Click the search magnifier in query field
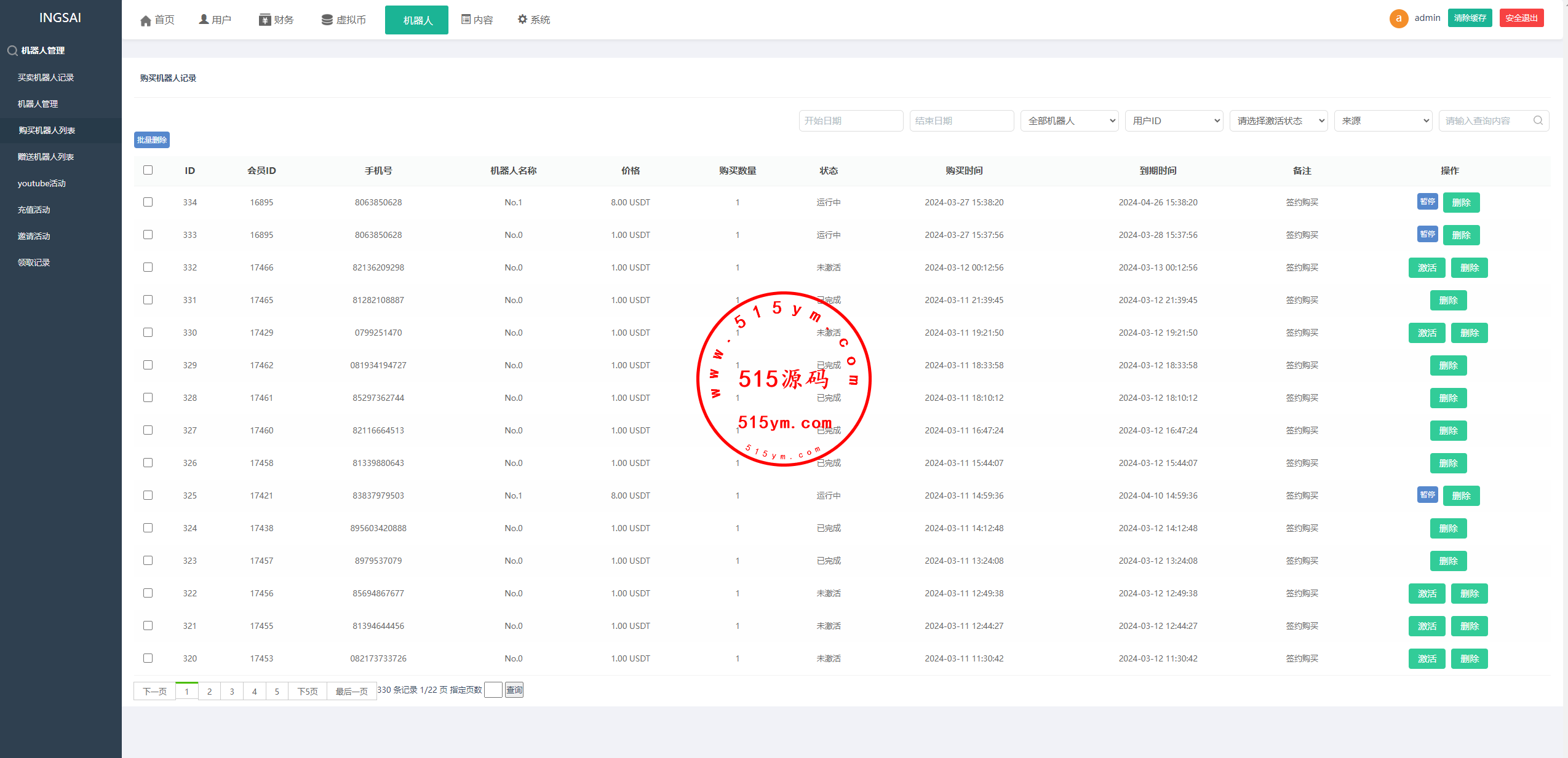This screenshot has width=1568, height=758. (1537, 120)
